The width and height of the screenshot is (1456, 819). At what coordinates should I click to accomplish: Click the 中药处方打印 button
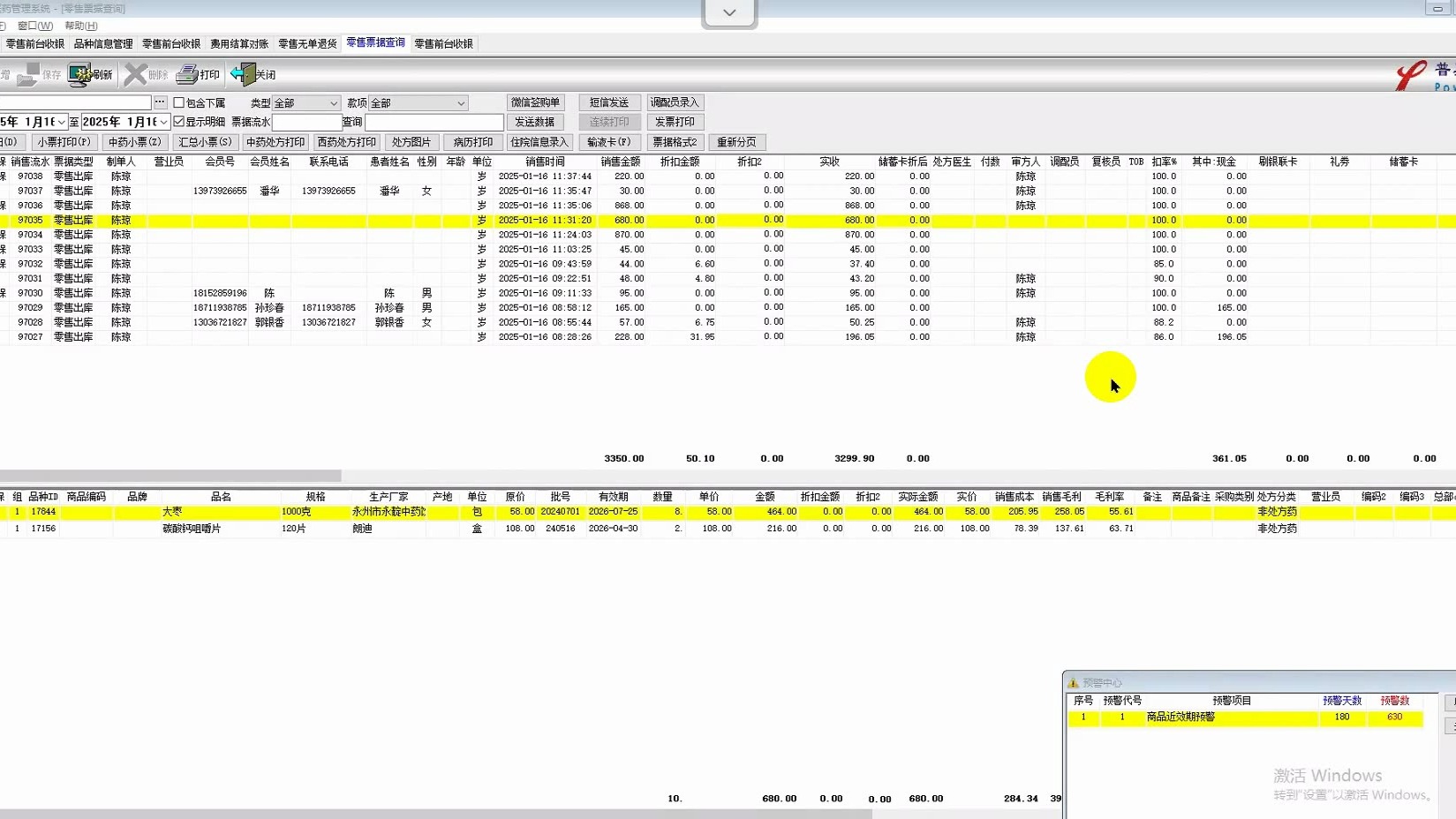pos(275,142)
